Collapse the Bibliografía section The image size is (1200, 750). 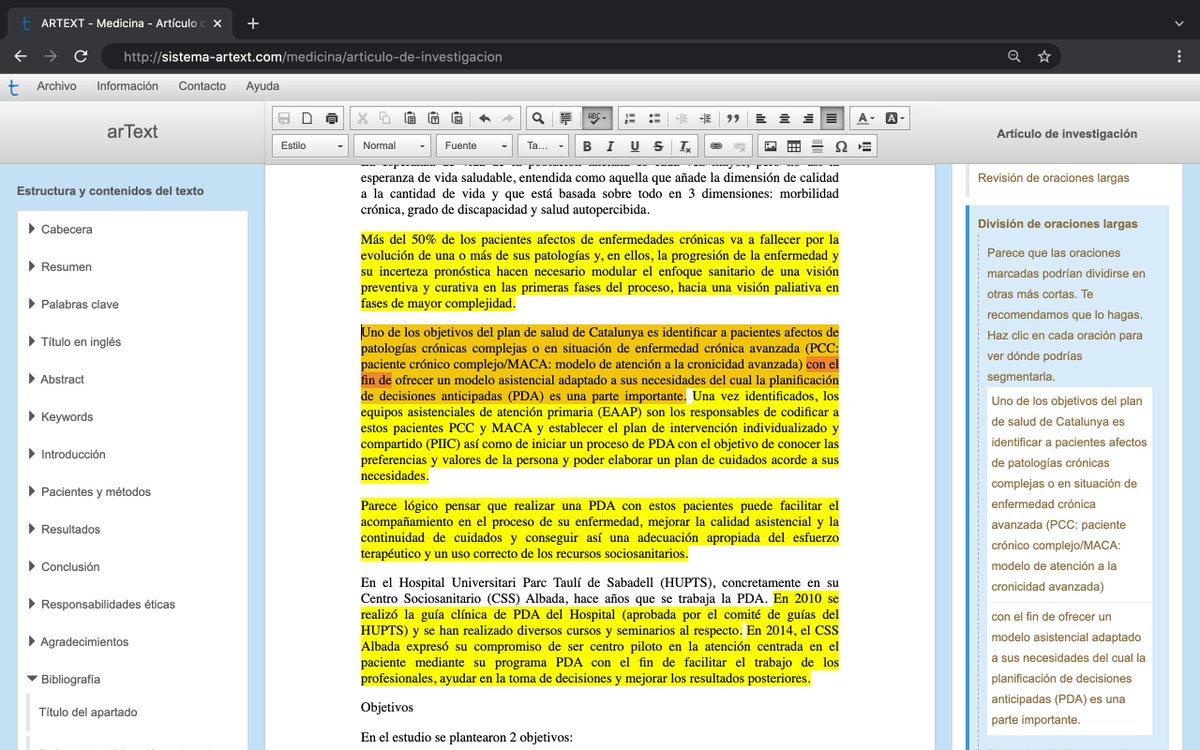[34, 679]
